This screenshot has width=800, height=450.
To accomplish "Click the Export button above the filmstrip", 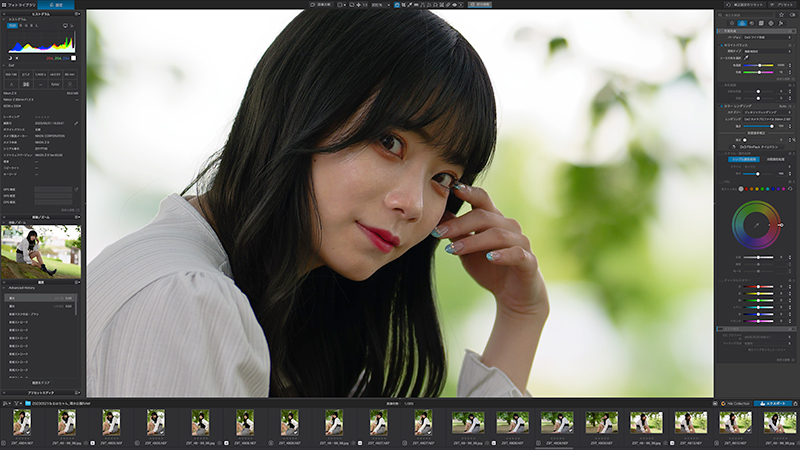I will (x=773, y=403).
